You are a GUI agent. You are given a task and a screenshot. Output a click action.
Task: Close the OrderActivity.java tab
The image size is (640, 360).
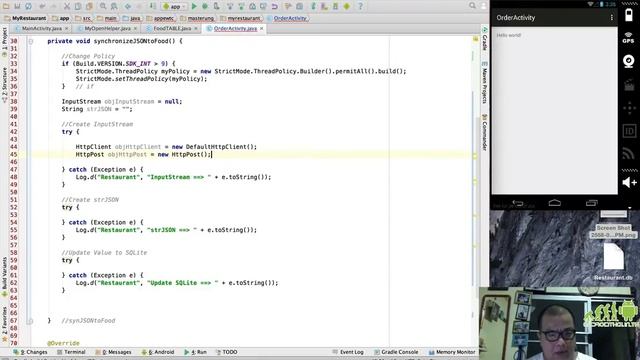pyautogui.click(x=262, y=29)
